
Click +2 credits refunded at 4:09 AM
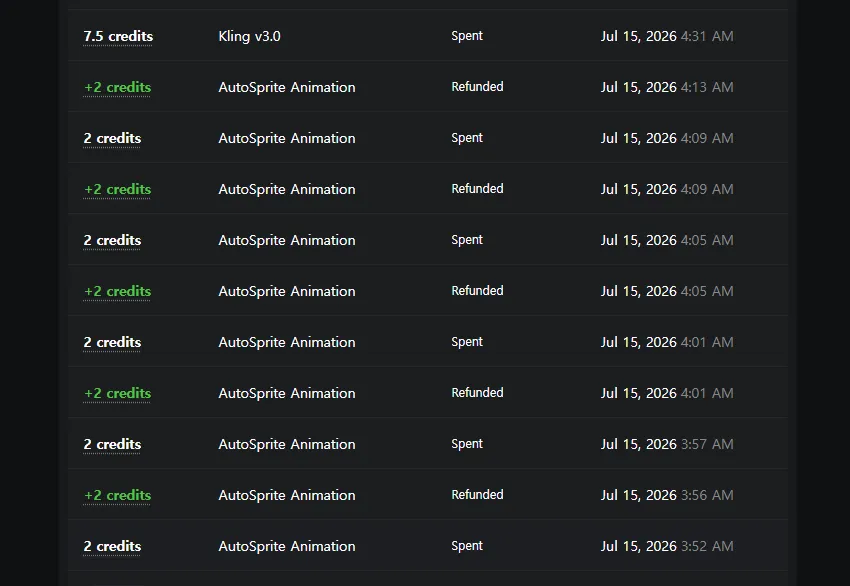click(x=118, y=189)
